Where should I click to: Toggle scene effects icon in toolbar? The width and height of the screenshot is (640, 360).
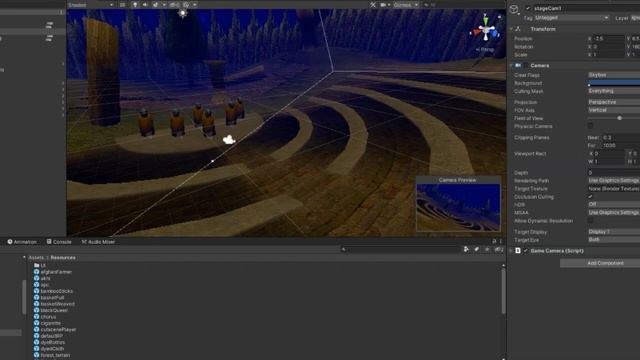(155, 5)
